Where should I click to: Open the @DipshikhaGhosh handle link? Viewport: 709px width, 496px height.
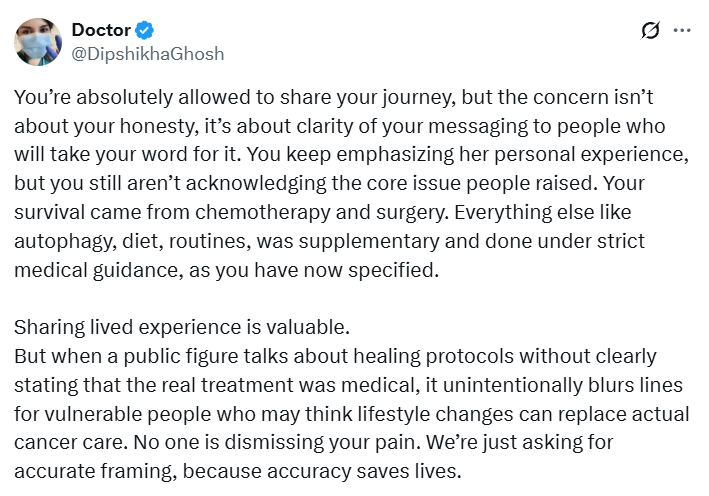click(148, 53)
